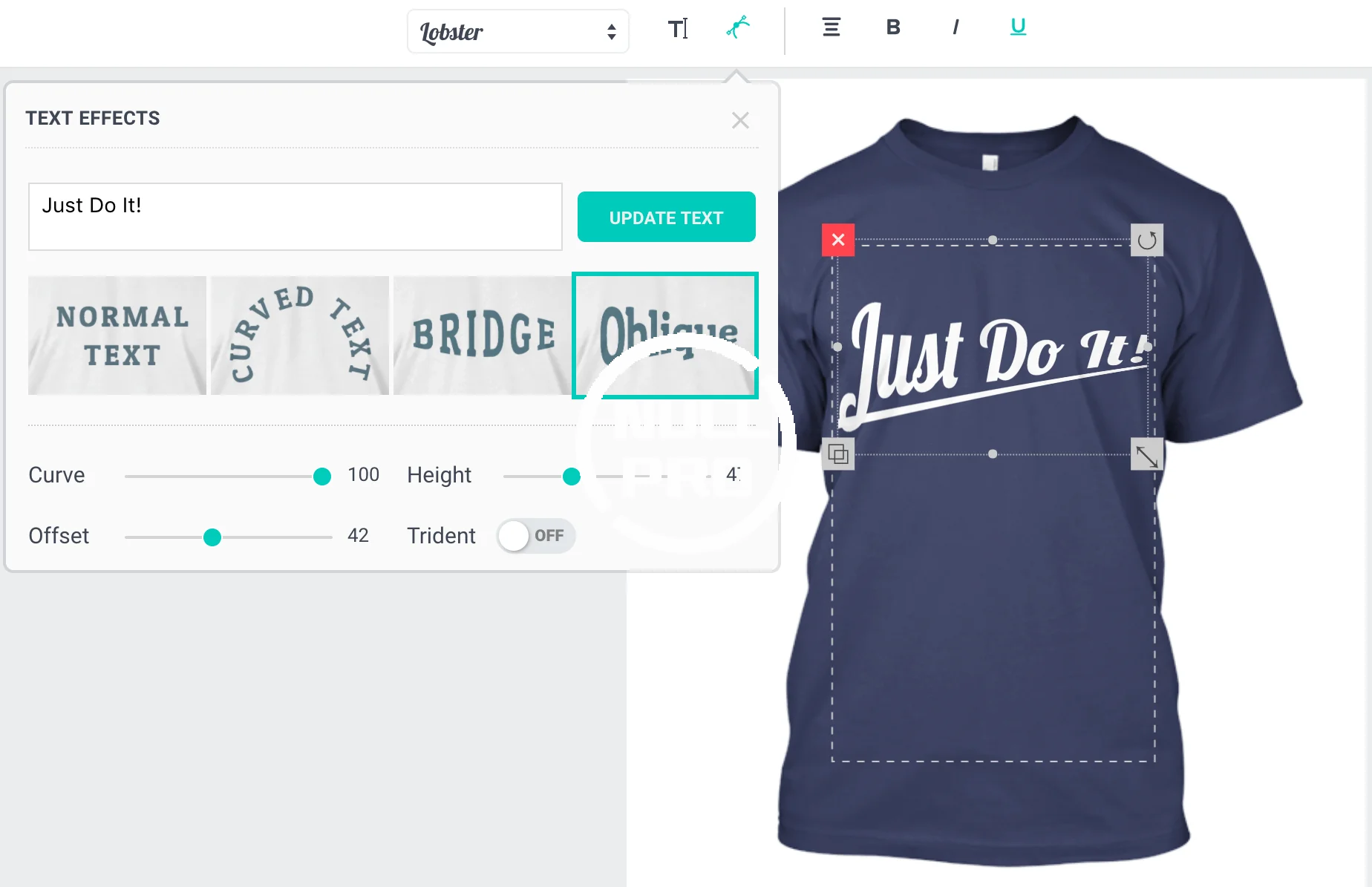The width and height of the screenshot is (1372, 887).
Task: Delete the text with red X handle
Action: (838, 240)
